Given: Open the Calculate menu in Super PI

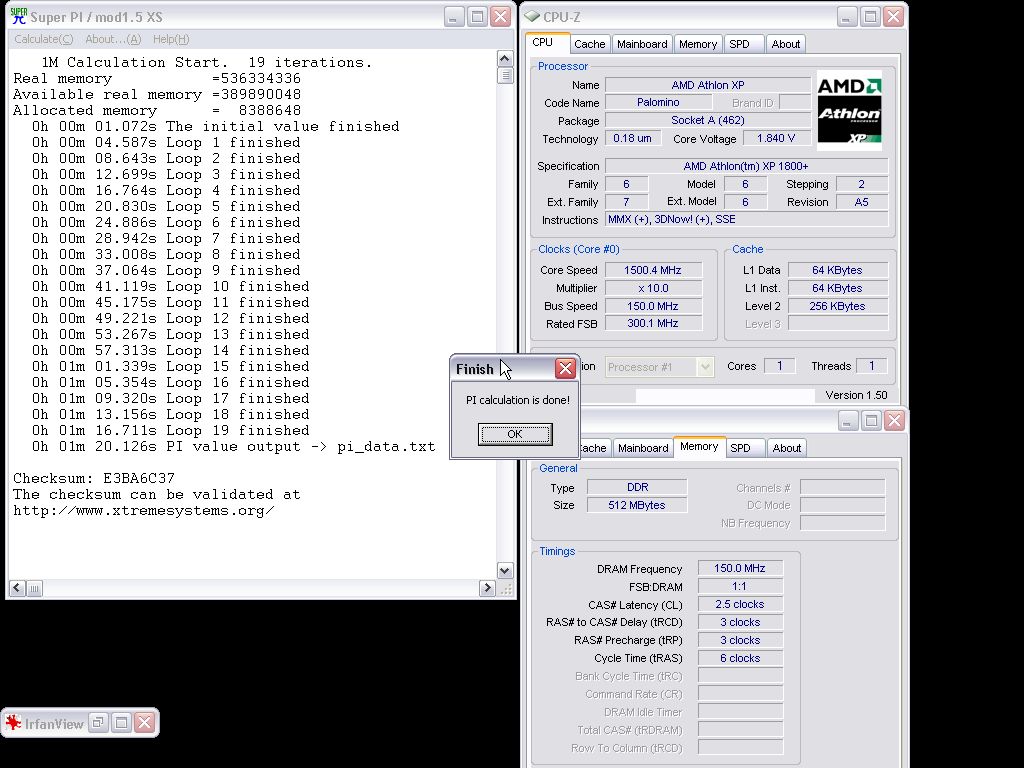Looking at the screenshot, I should (x=43, y=39).
